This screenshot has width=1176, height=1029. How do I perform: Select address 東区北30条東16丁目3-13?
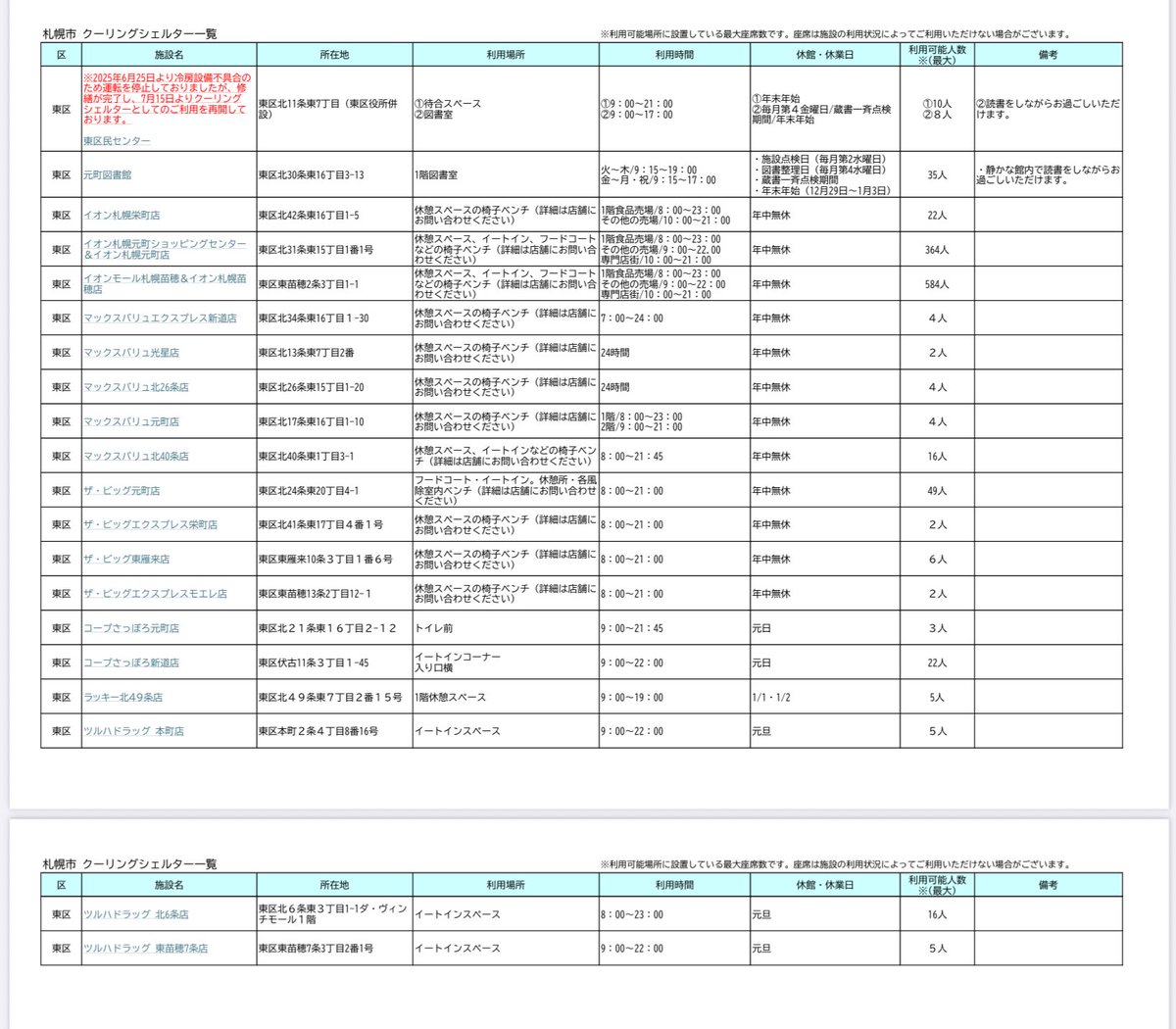coord(312,174)
